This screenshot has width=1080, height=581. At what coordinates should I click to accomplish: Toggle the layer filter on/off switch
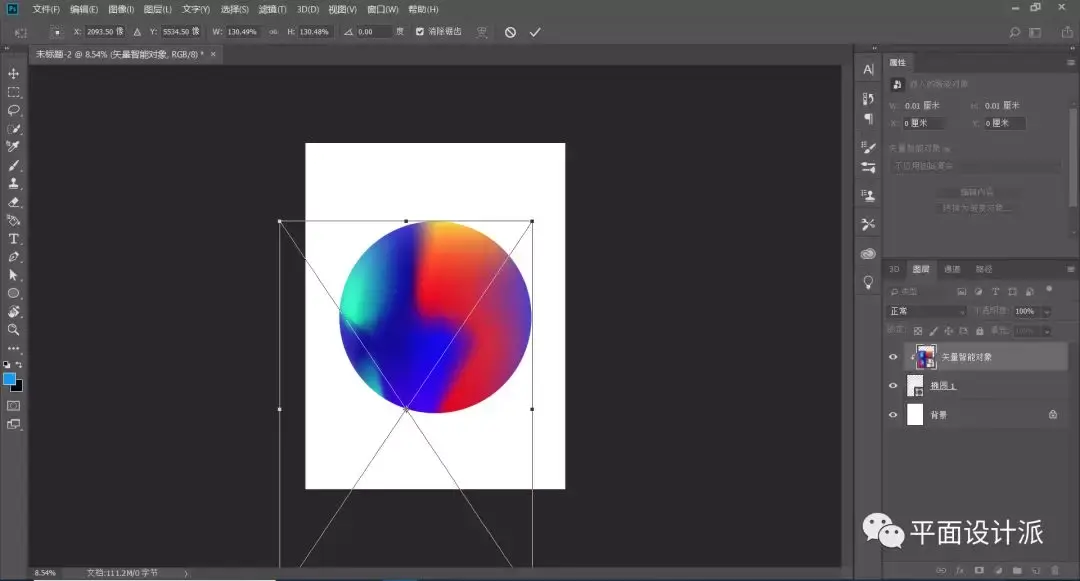tap(1049, 290)
